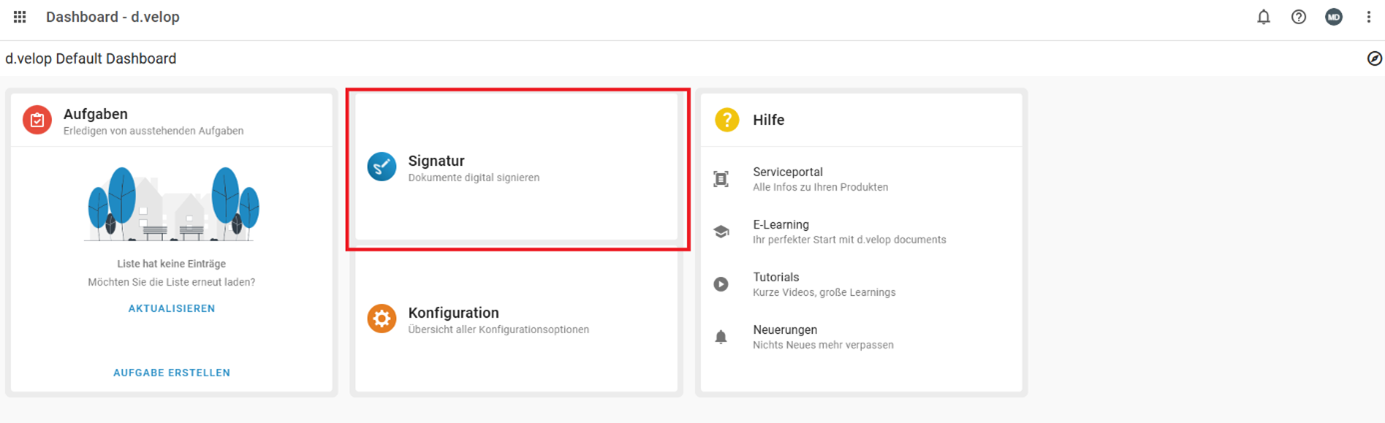Click 'Ihr perfekter Start mit d.velop documents'

849,240
